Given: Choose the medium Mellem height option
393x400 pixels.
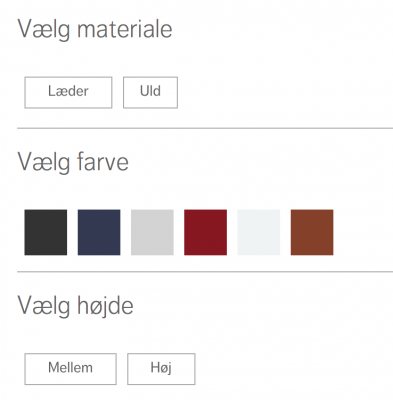Looking at the screenshot, I should point(70,369).
